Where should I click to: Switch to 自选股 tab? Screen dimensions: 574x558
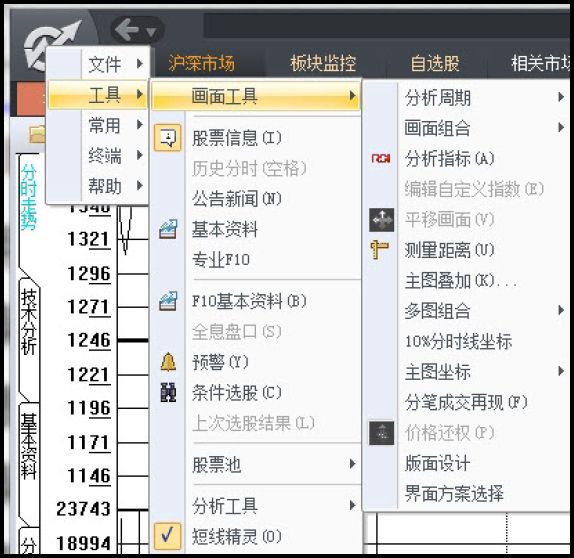click(x=435, y=63)
